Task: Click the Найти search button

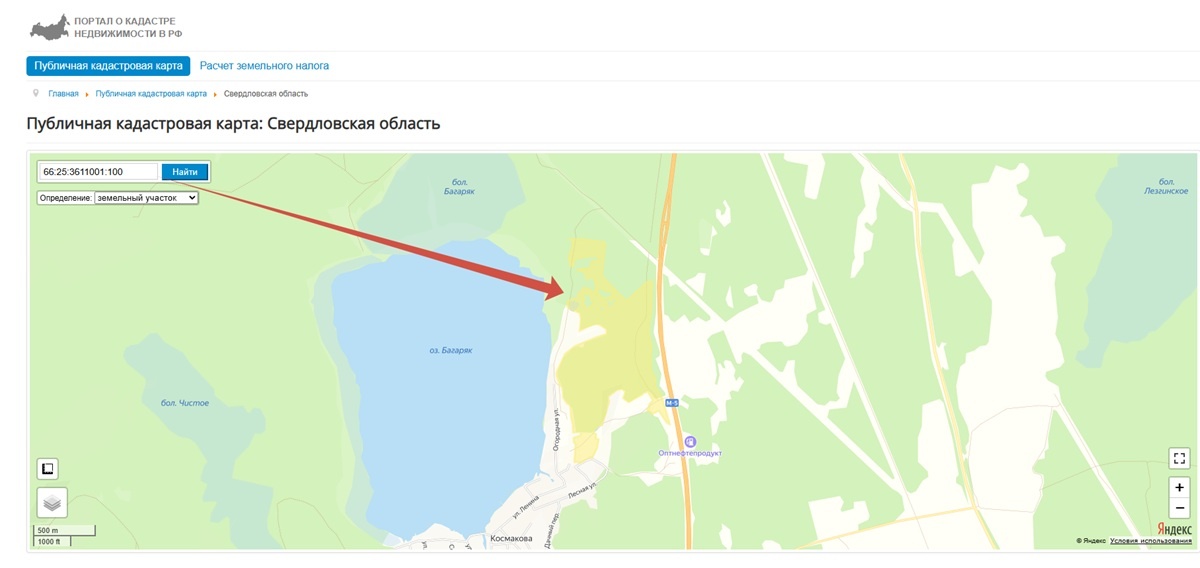Action: click(x=185, y=172)
